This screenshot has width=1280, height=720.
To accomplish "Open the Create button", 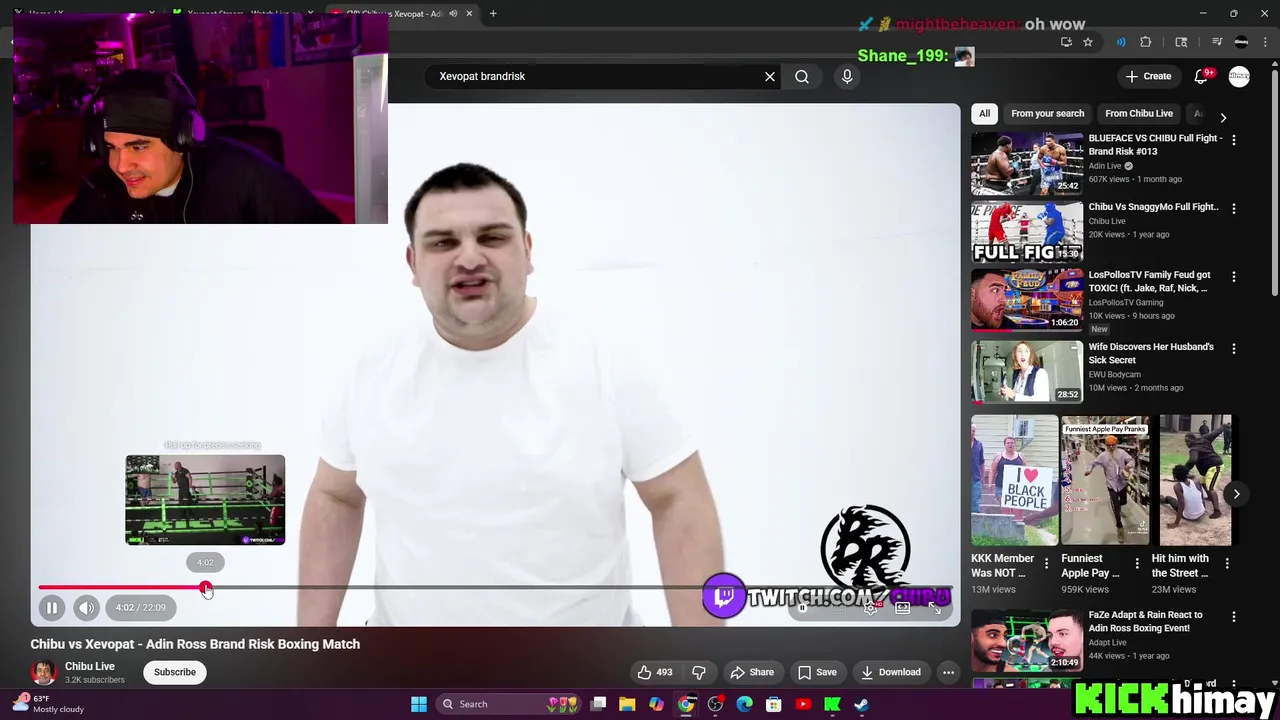I will click(1148, 76).
